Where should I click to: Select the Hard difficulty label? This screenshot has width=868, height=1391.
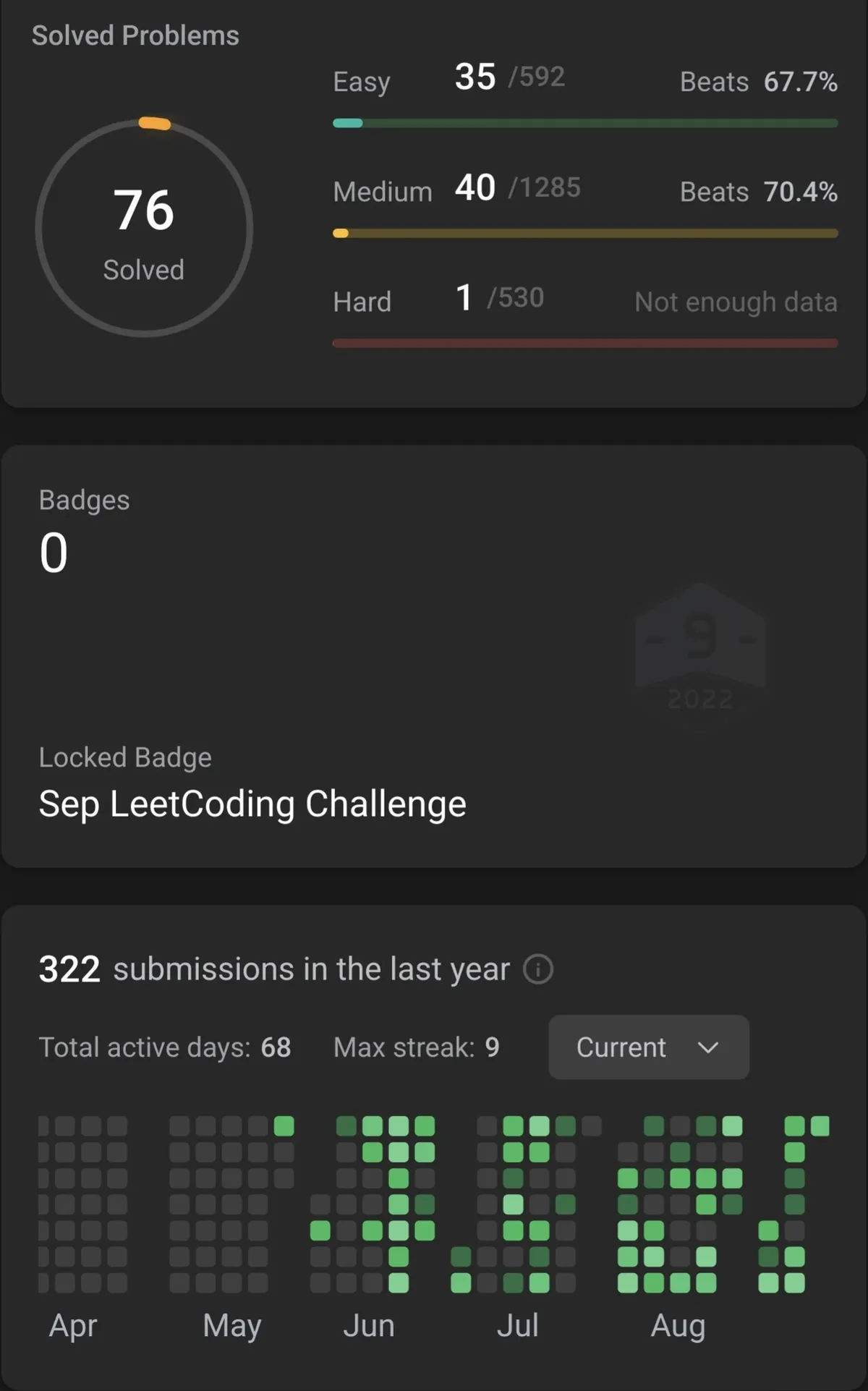click(x=362, y=302)
